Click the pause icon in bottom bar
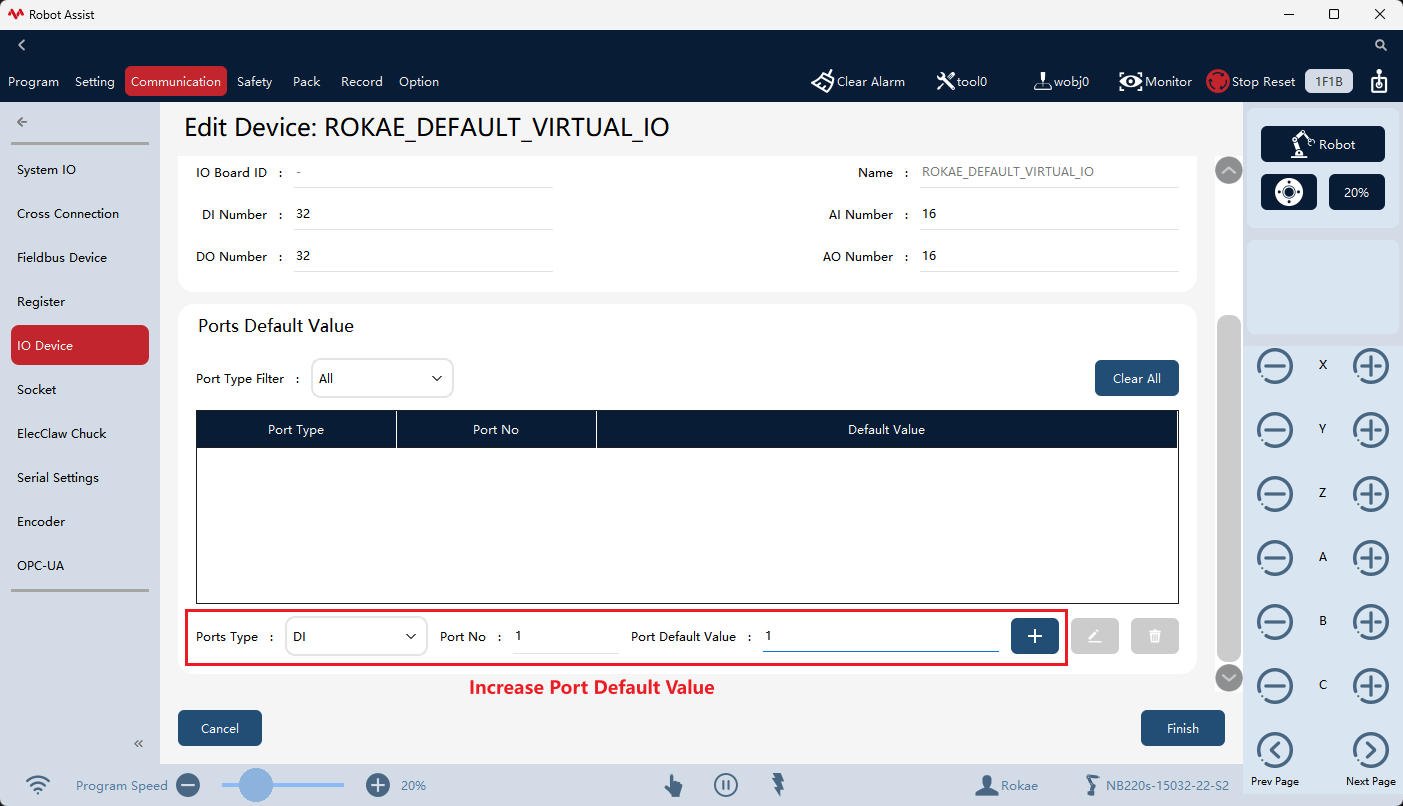 (726, 785)
